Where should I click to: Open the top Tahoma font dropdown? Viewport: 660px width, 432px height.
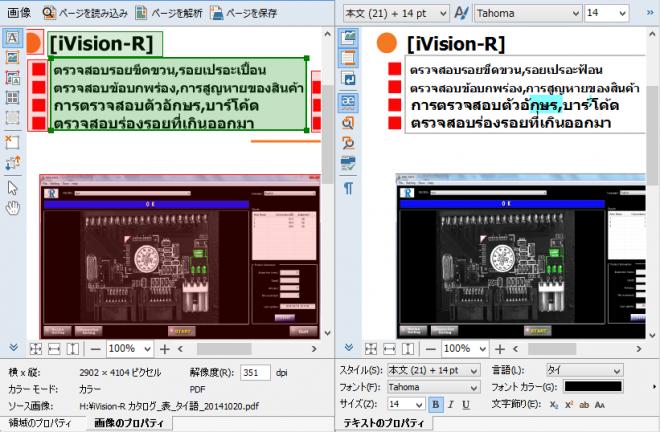(x=529, y=13)
